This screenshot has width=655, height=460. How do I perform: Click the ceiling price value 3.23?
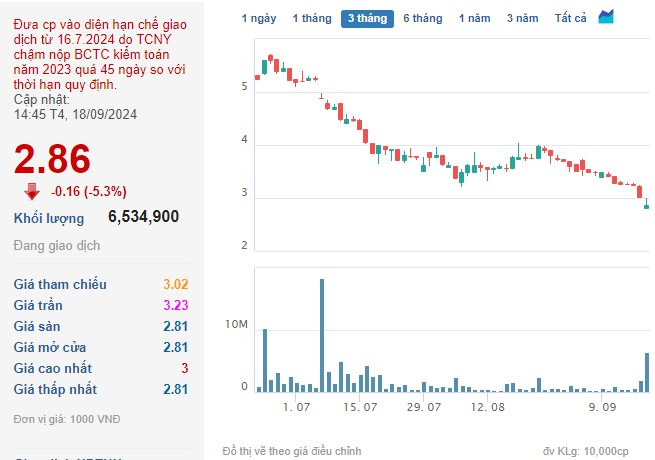[x=175, y=305]
